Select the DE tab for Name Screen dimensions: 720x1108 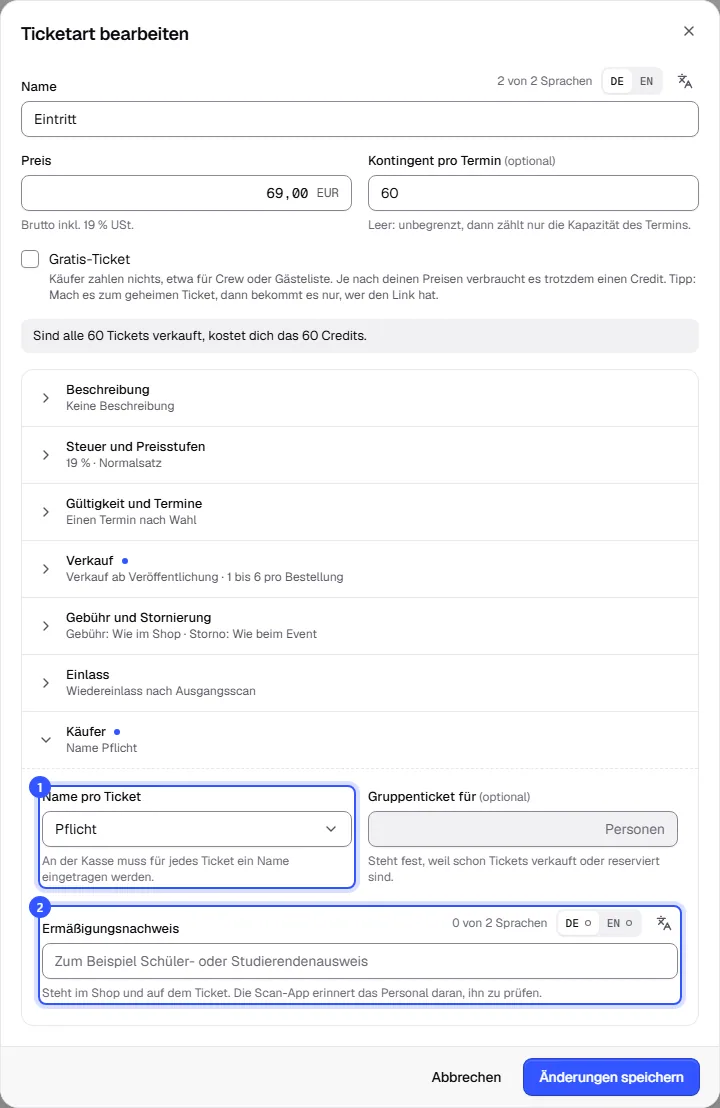(617, 81)
